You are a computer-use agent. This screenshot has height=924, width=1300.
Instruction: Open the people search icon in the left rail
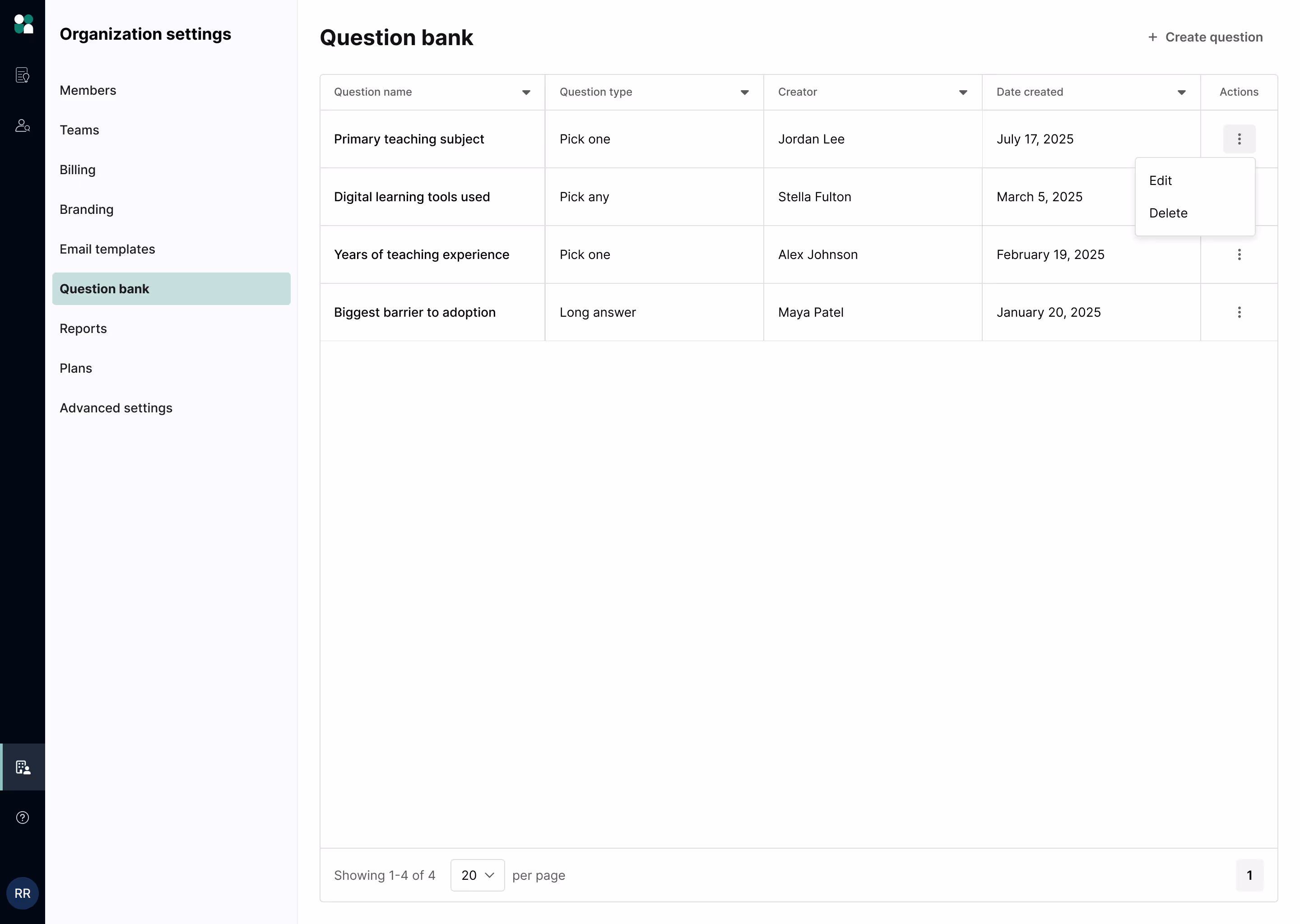[x=22, y=126]
